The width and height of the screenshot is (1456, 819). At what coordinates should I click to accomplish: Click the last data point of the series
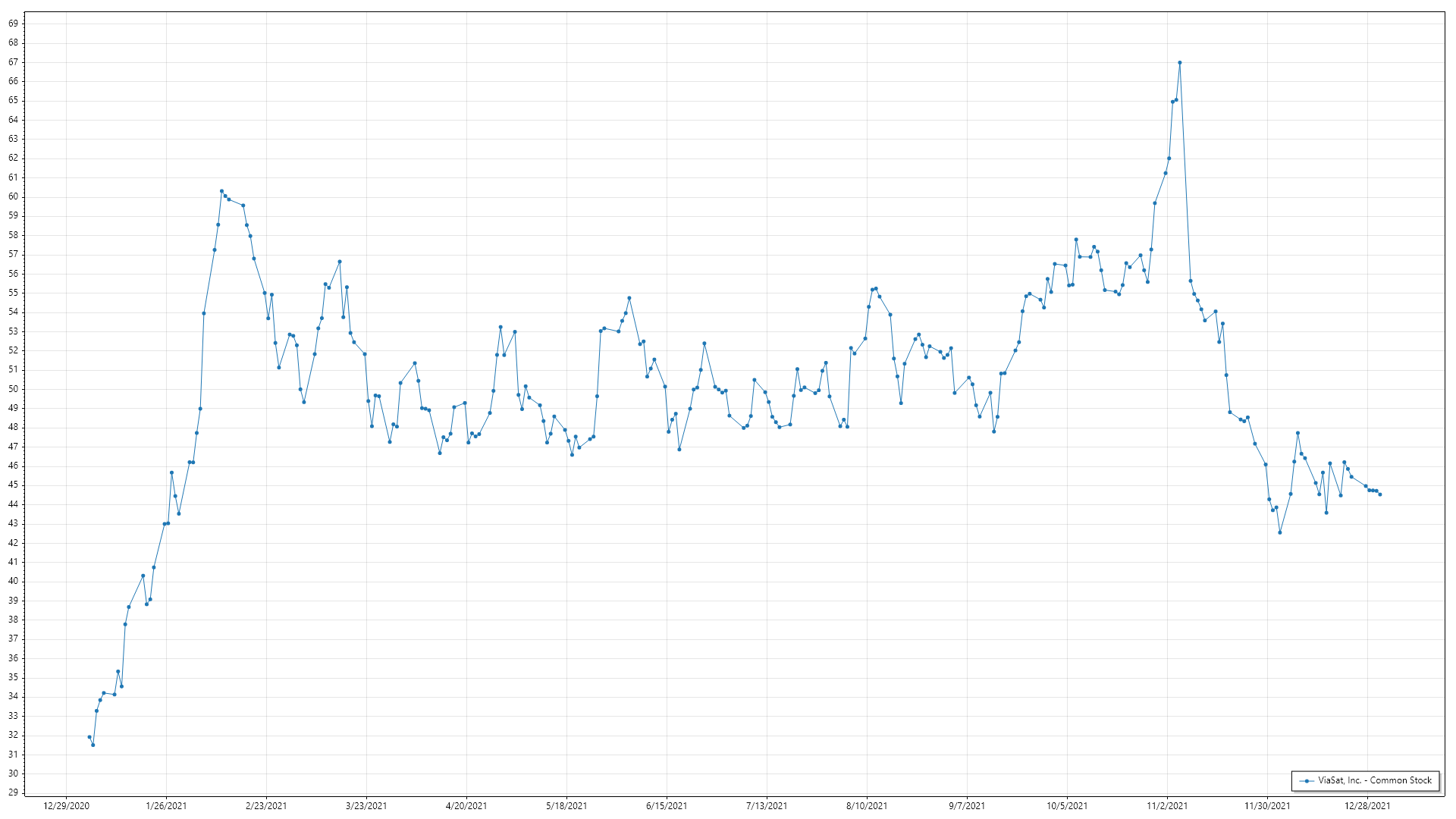[1379, 494]
